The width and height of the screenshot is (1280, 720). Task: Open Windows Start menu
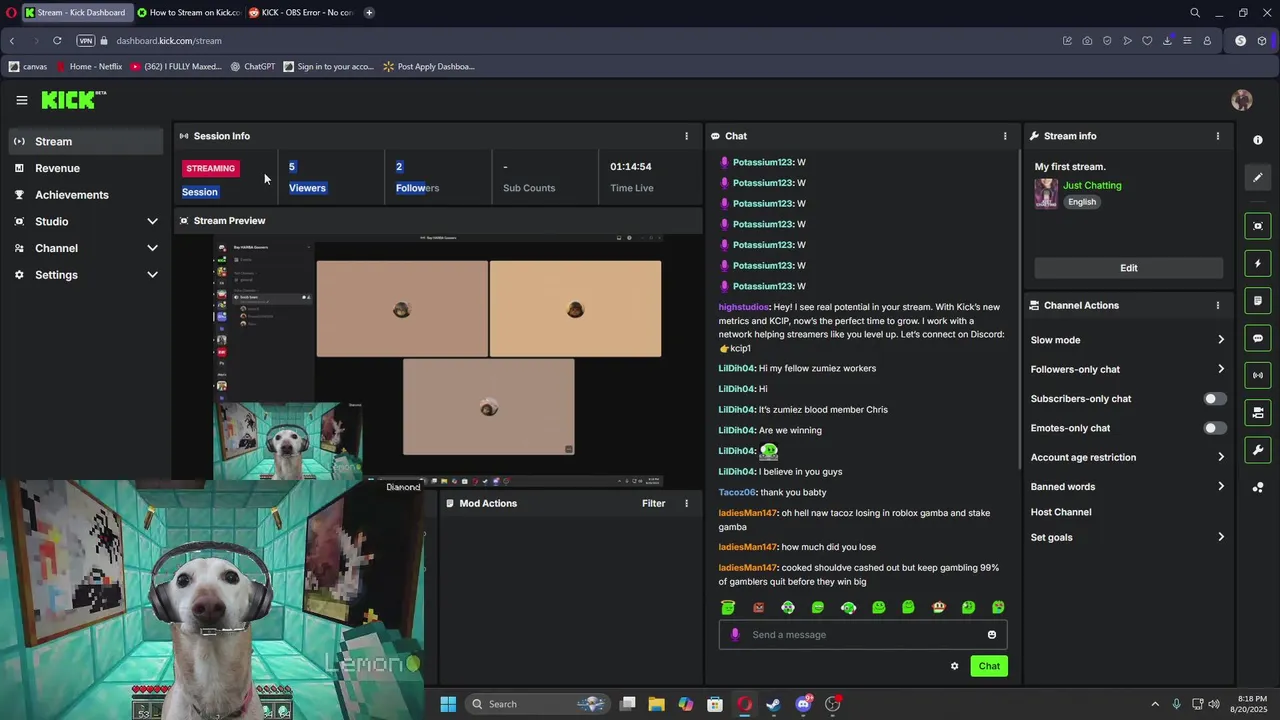(x=448, y=704)
